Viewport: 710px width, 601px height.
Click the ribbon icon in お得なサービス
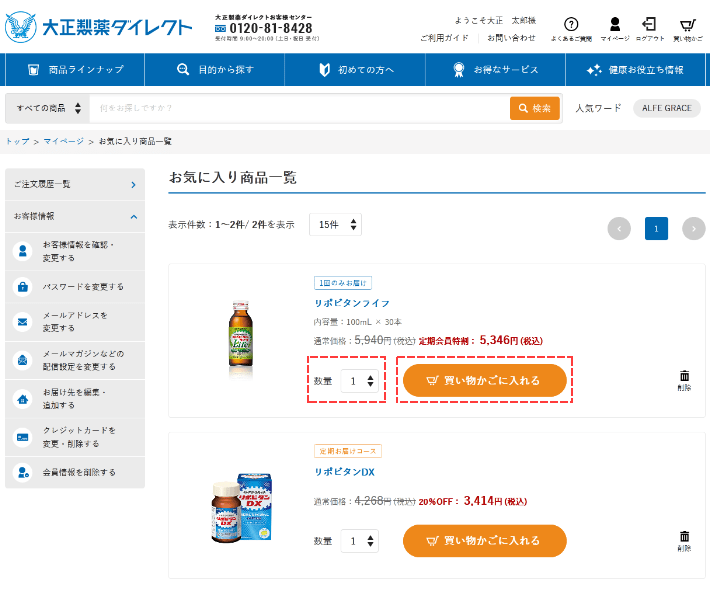459,70
